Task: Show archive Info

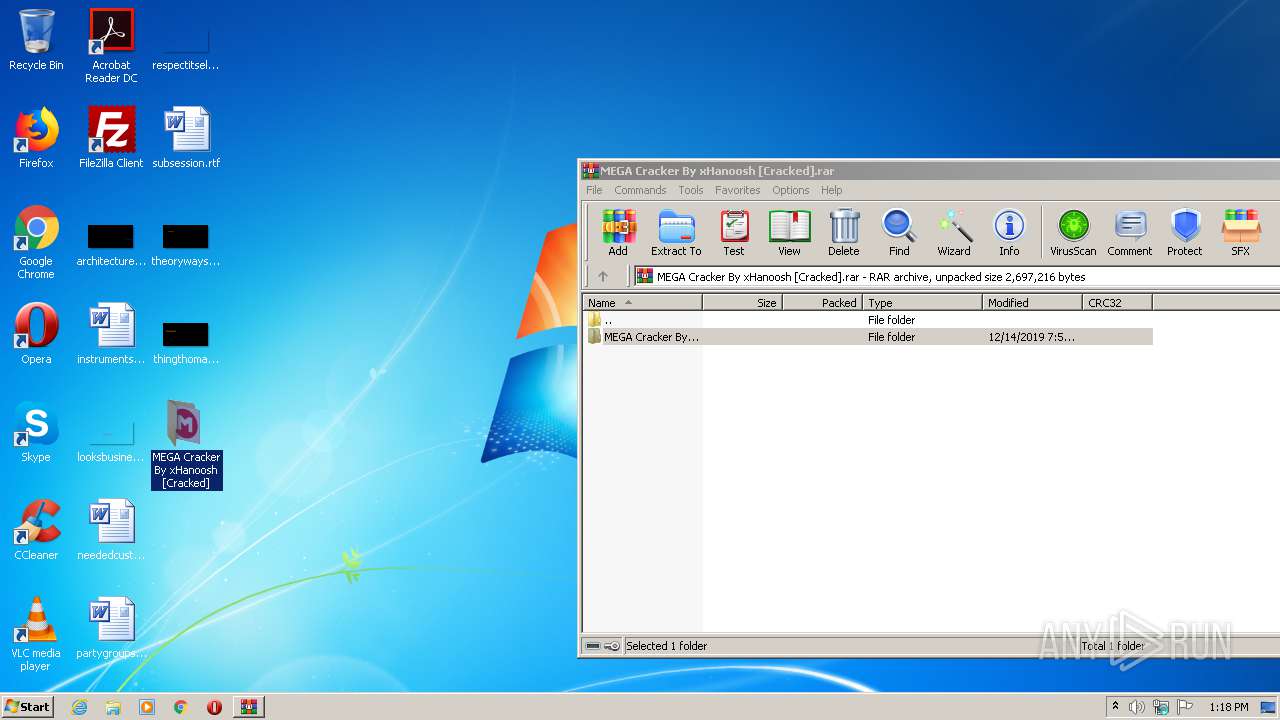Action: (1009, 232)
